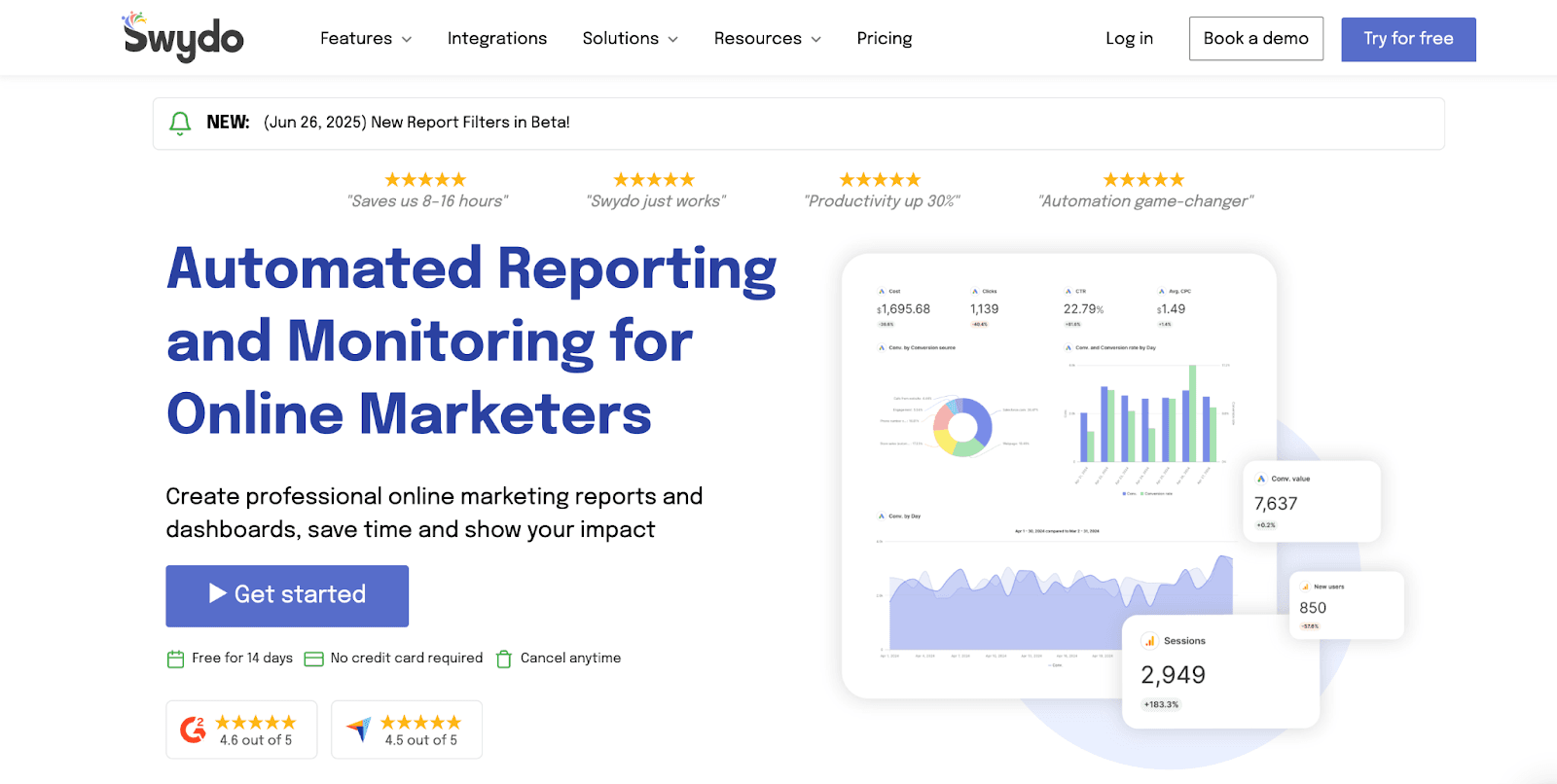Open the New Report Filters announcement
Viewport: 1557px width, 784px height.
[x=416, y=123]
